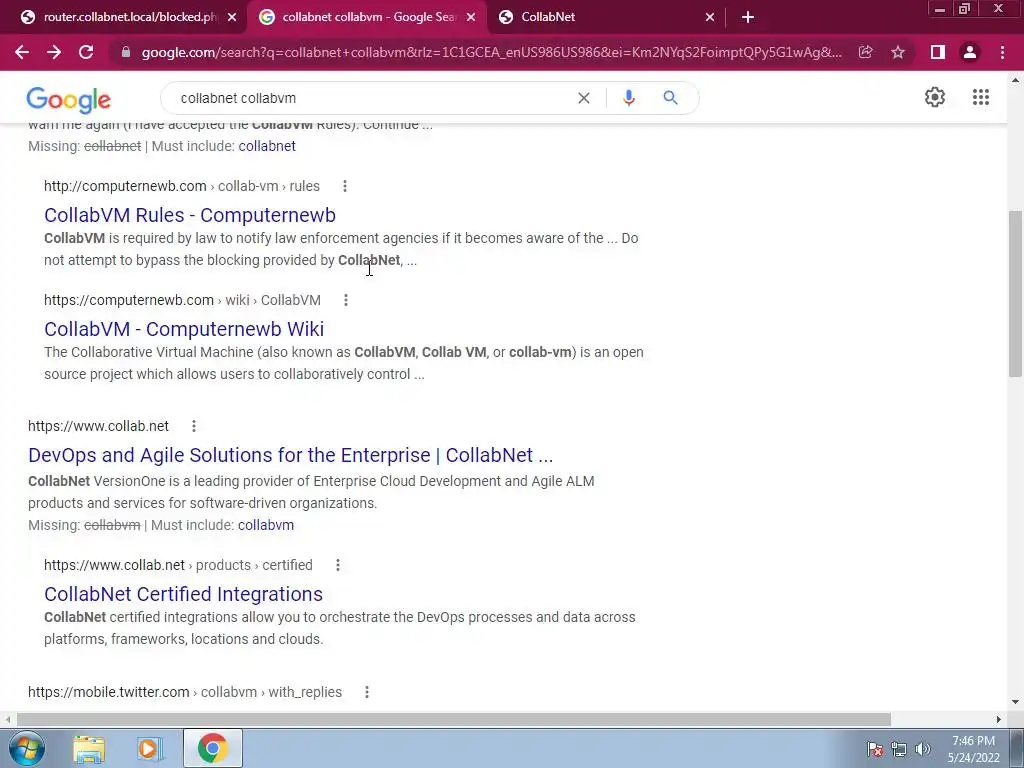Open options for Computernewb Wiki result
The width and height of the screenshot is (1024, 768).
(x=346, y=300)
